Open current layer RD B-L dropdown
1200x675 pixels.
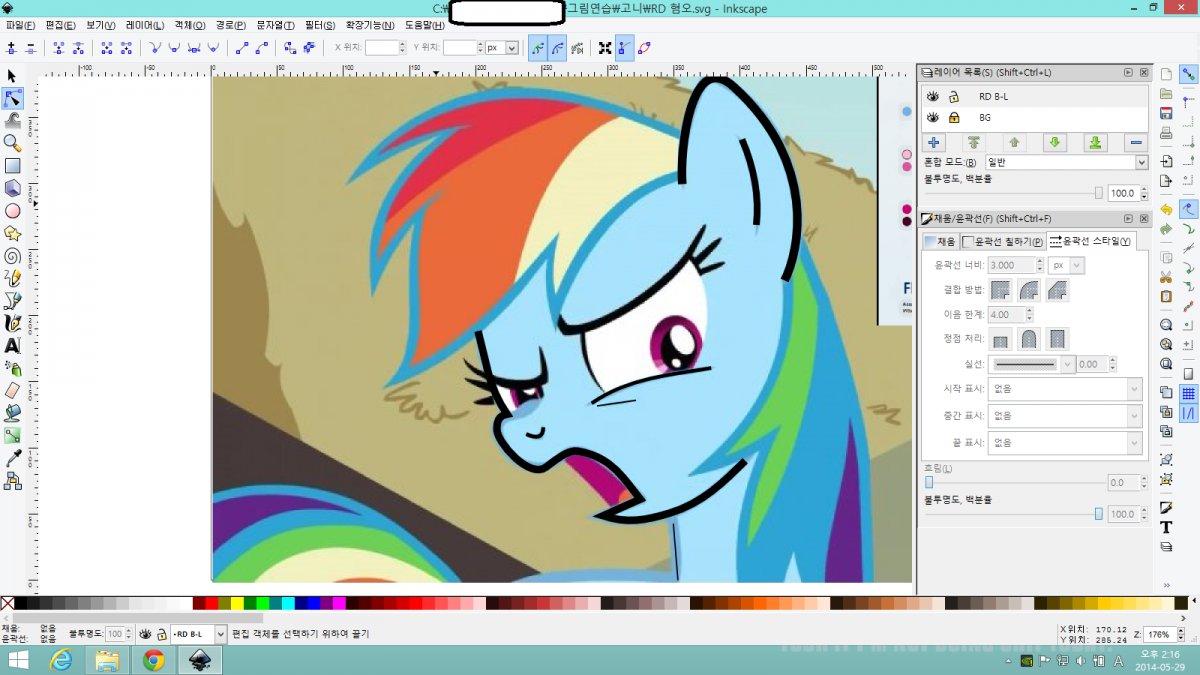pos(199,634)
